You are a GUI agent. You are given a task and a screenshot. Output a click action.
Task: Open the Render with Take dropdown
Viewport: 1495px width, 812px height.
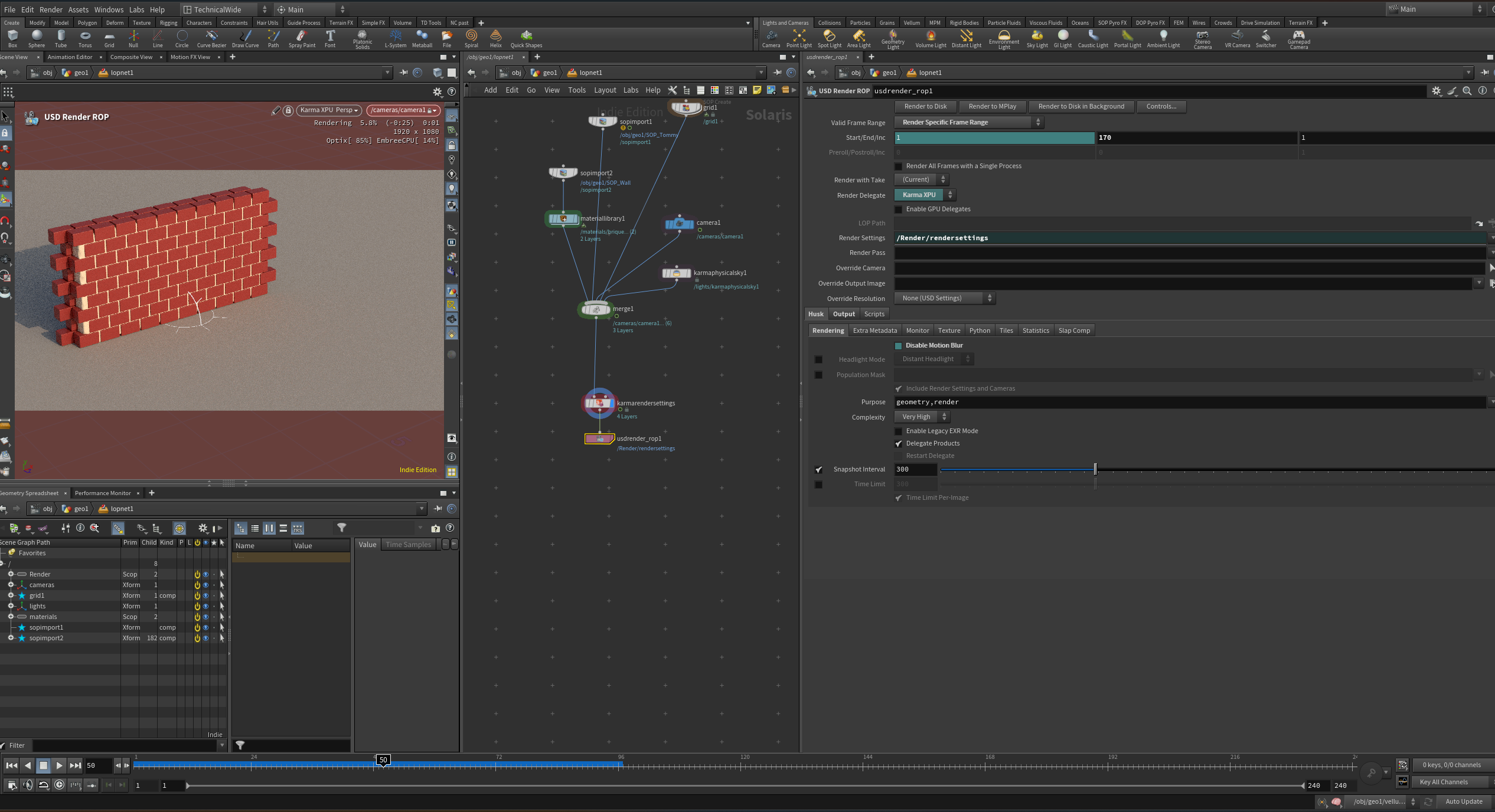tap(921, 179)
